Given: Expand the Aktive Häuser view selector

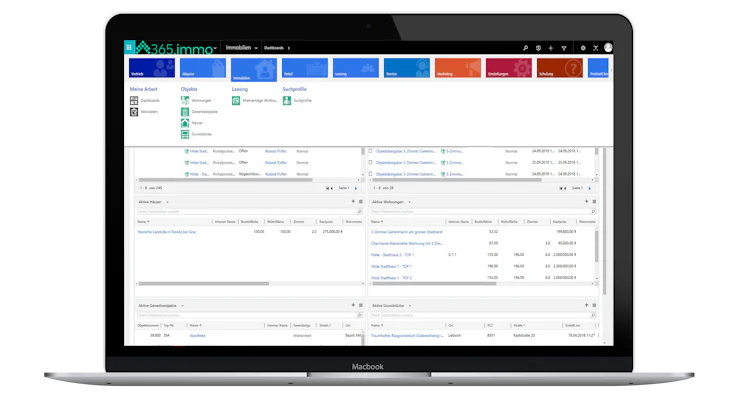Looking at the screenshot, I should (x=168, y=202).
